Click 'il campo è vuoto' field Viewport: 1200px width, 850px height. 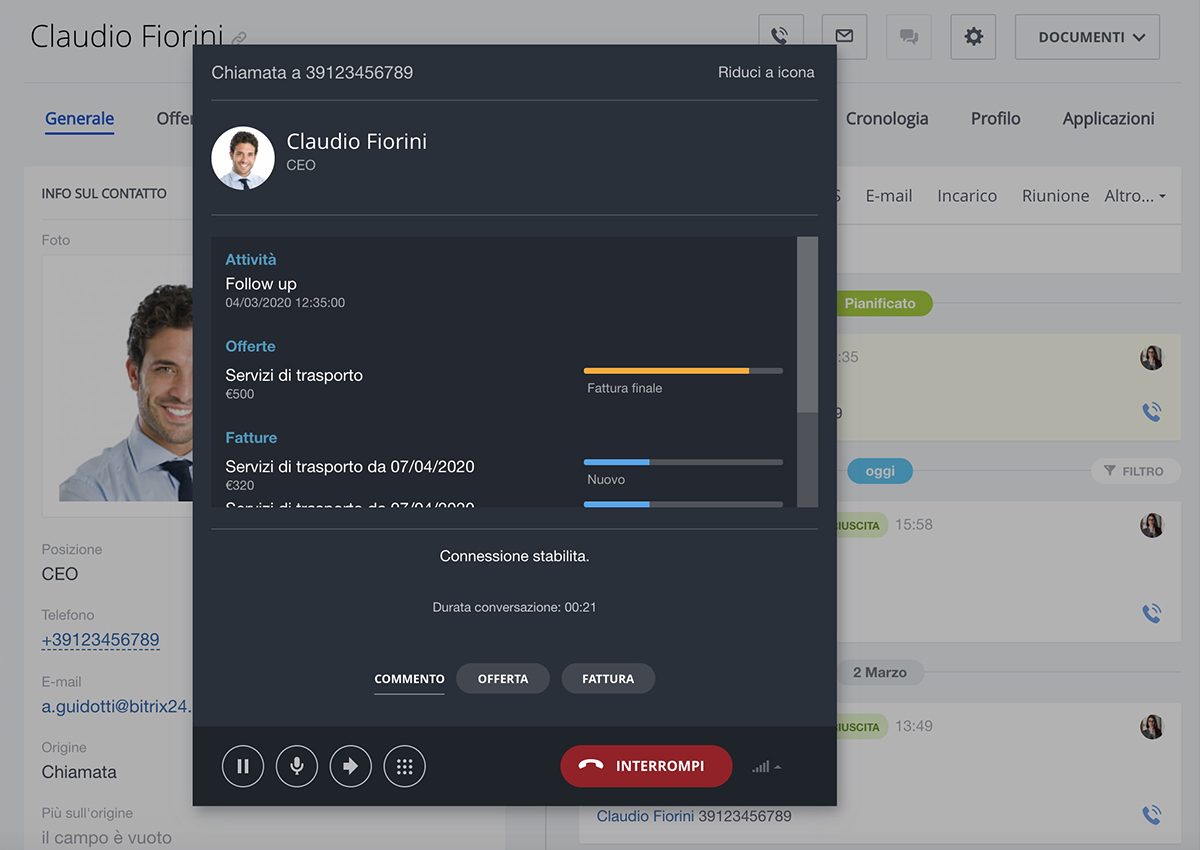[106, 838]
